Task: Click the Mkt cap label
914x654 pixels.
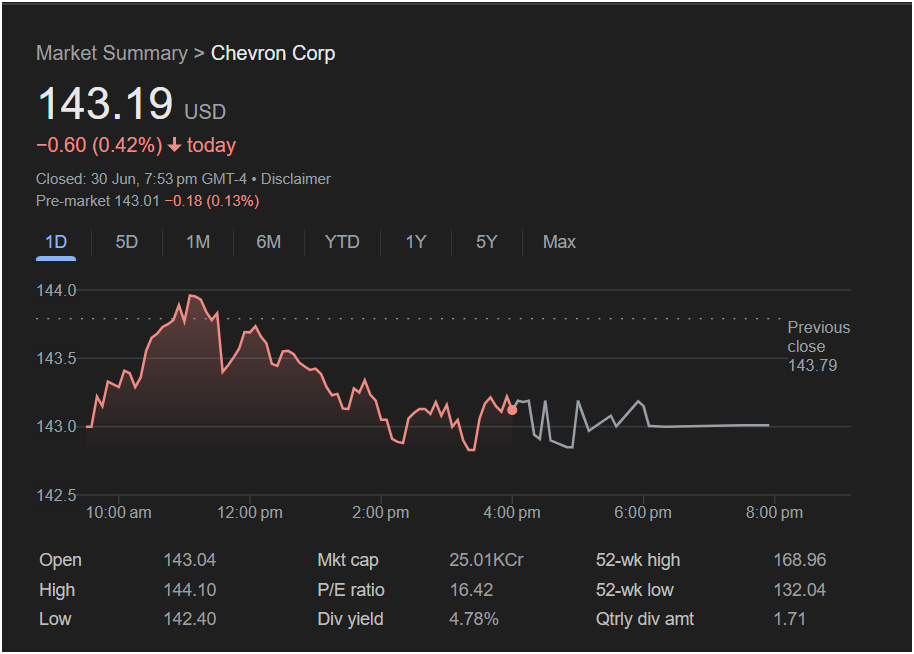Action: [348, 560]
